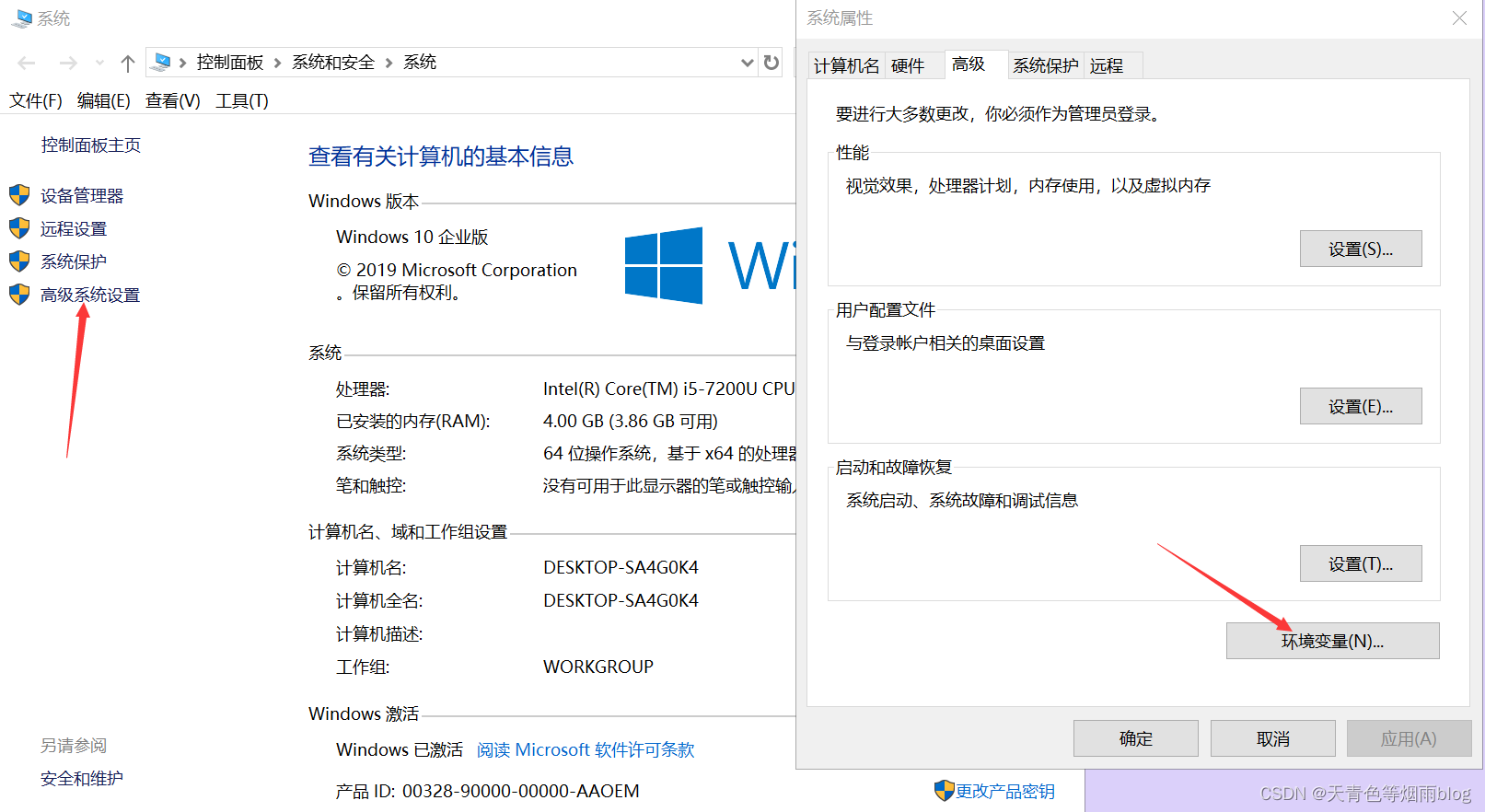Expand the address bar history dropdown
The height and width of the screenshot is (812, 1485).
(747, 63)
